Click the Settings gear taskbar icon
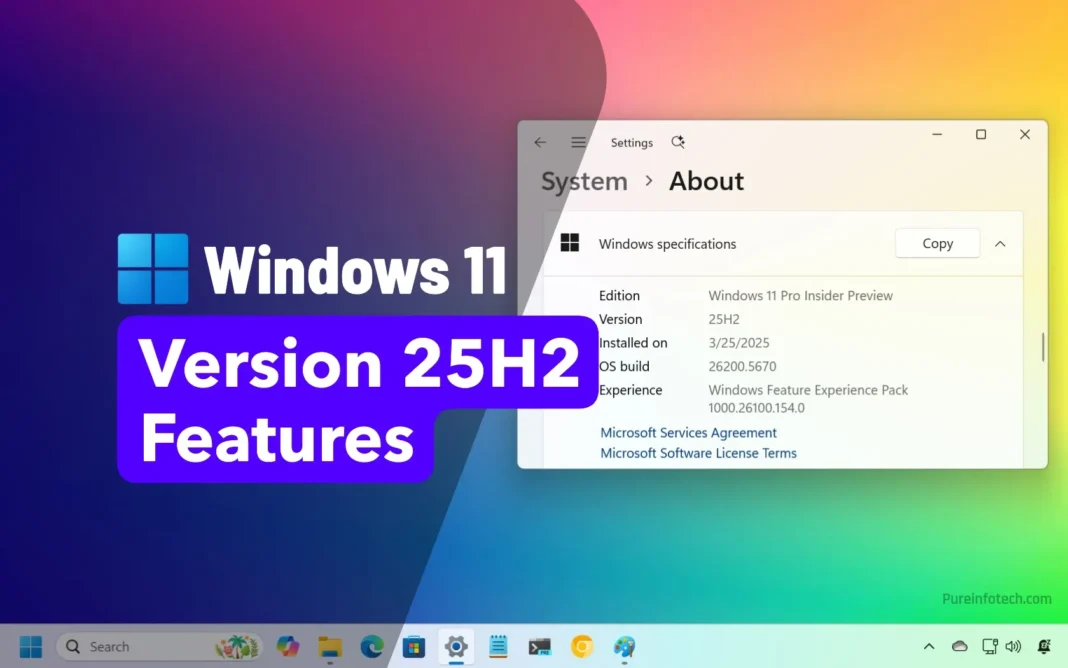 click(x=456, y=647)
